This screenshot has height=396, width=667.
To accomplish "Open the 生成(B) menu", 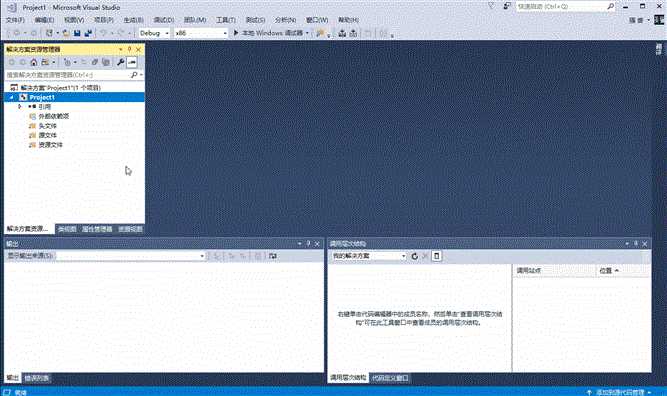I will (x=133, y=20).
